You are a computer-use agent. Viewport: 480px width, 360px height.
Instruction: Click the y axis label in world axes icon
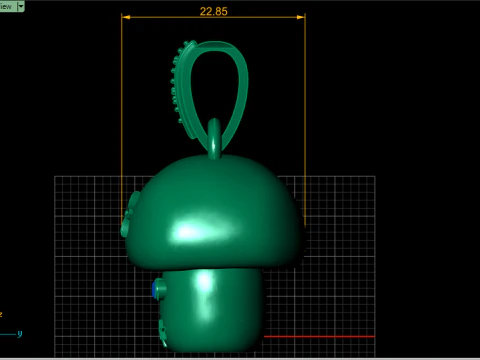pos(20,333)
